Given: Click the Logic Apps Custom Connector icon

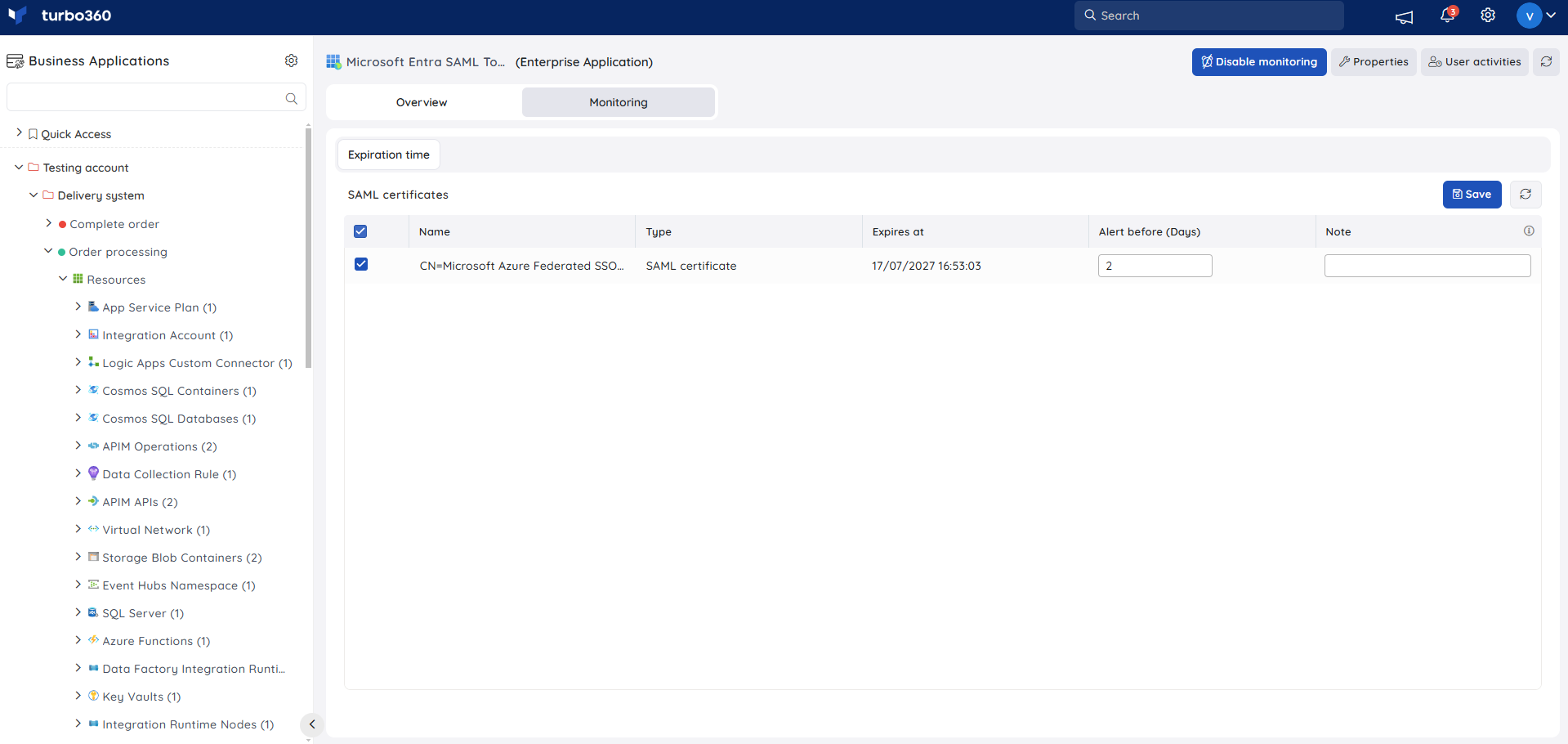Looking at the screenshot, I should pos(93,362).
